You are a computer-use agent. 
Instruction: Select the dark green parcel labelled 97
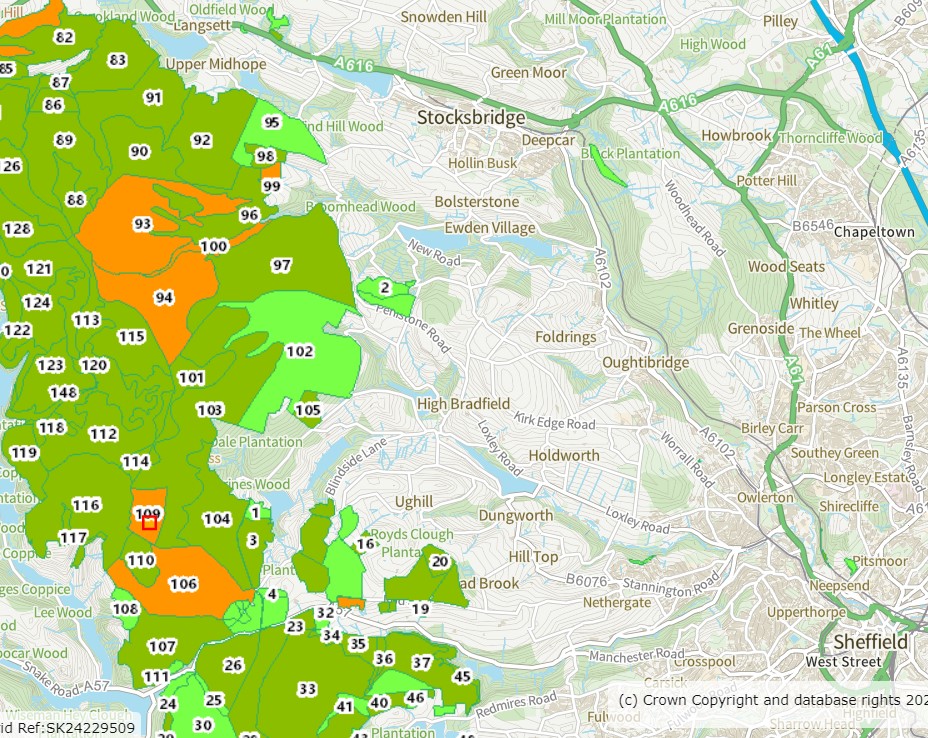tap(281, 265)
